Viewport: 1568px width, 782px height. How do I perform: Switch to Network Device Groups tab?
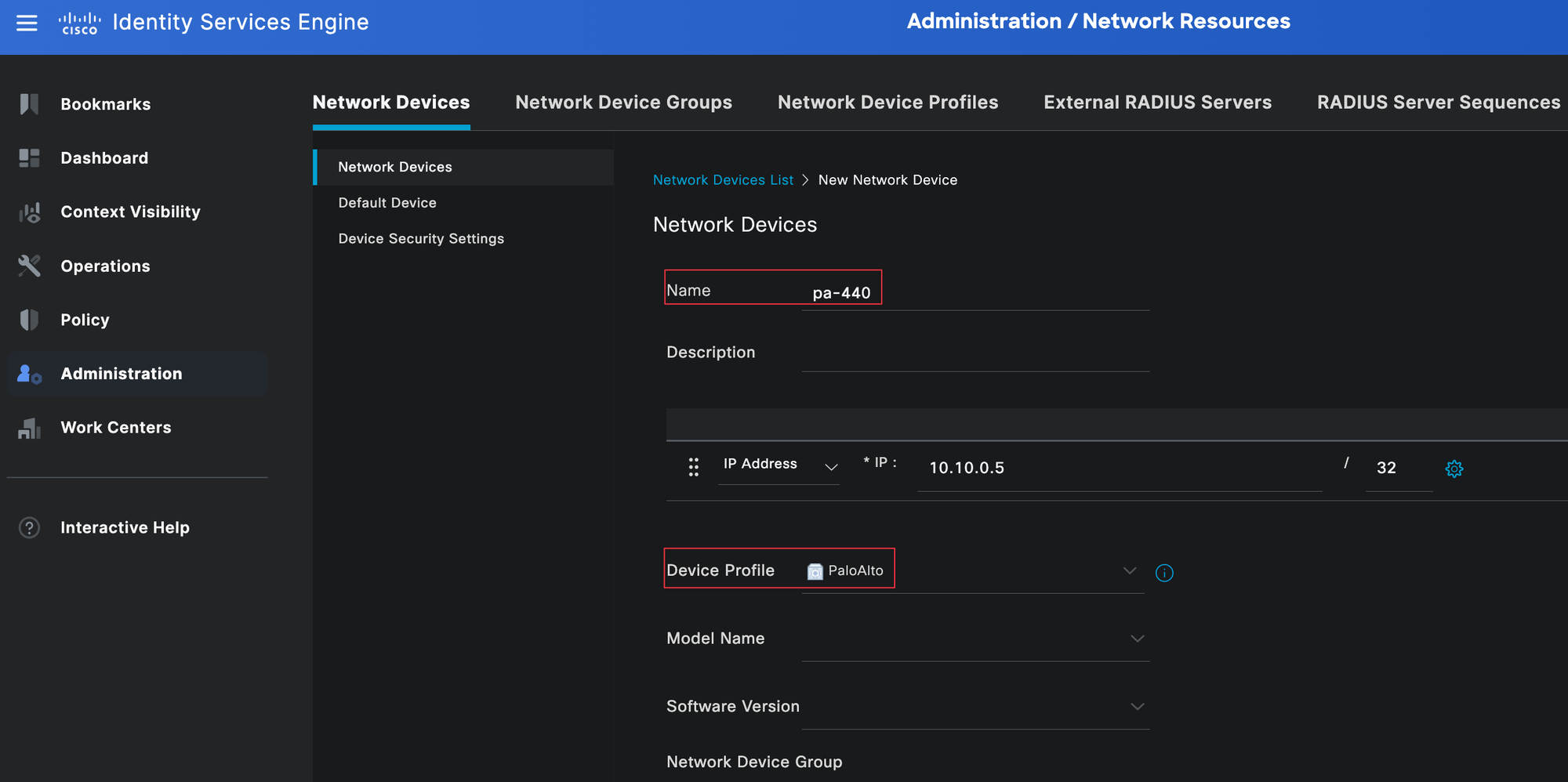point(623,103)
